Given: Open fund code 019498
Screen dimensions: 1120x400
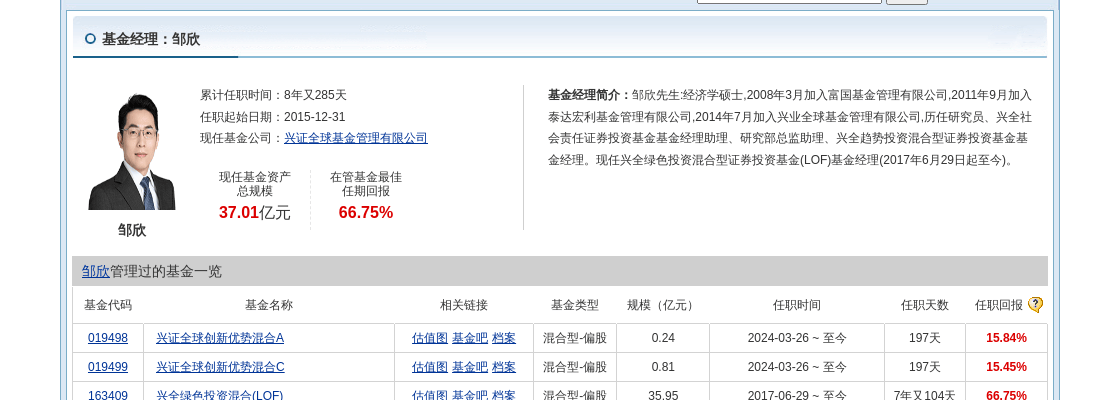Looking at the screenshot, I should [x=108, y=338].
